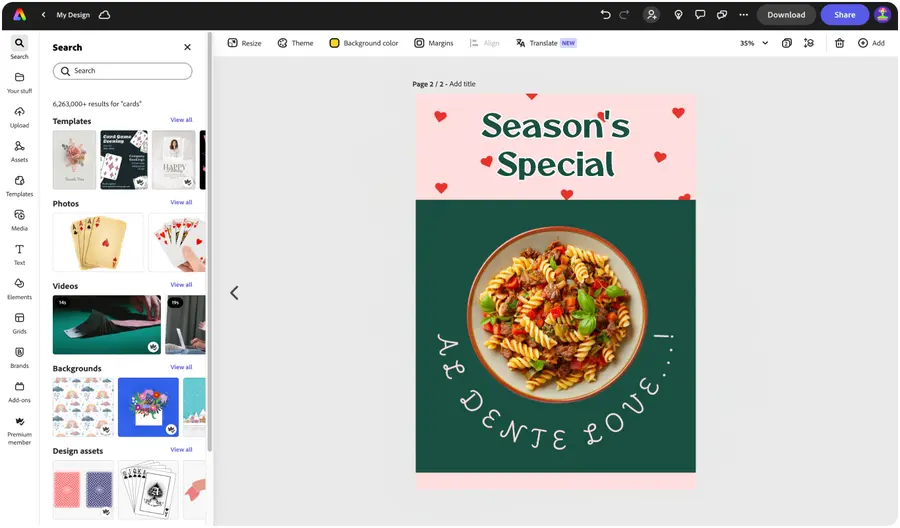
Task: Select the 14s card shuffling video
Action: point(107,325)
